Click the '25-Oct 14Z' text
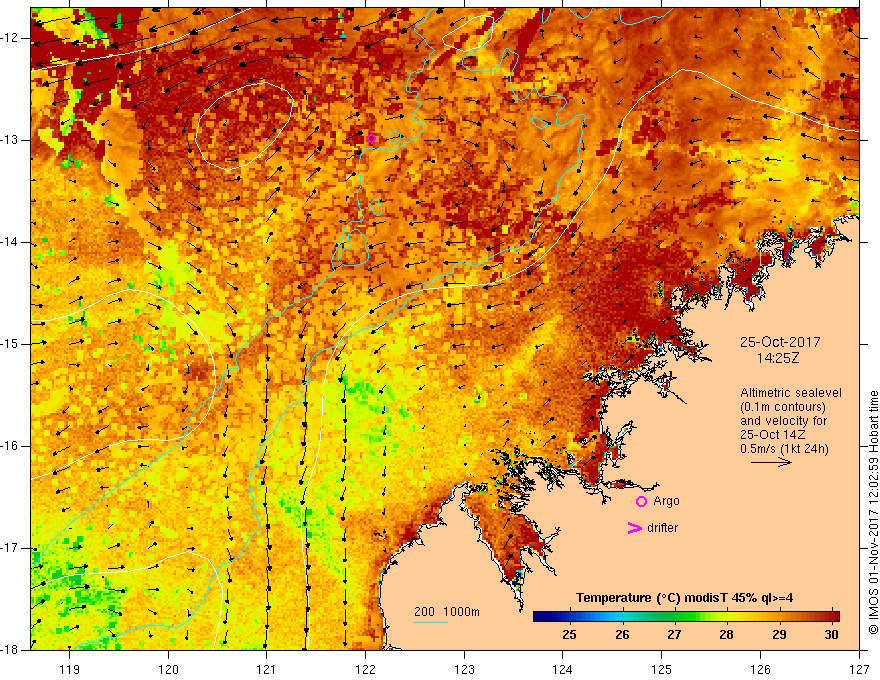This screenshot has height=680, width=880. (x=774, y=435)
